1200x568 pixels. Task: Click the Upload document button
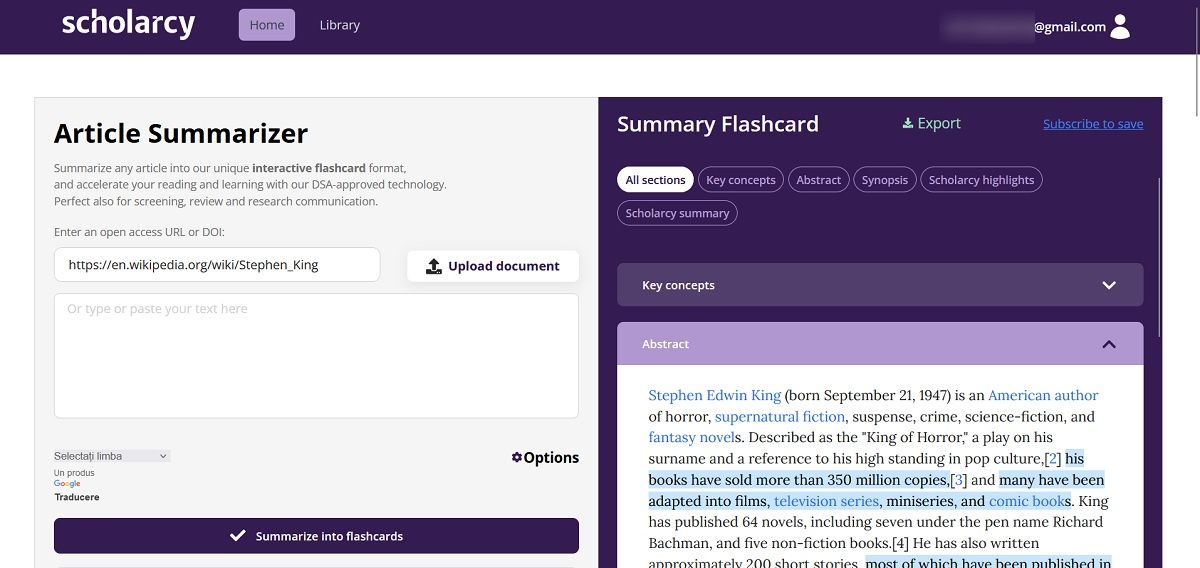(493, 266)
